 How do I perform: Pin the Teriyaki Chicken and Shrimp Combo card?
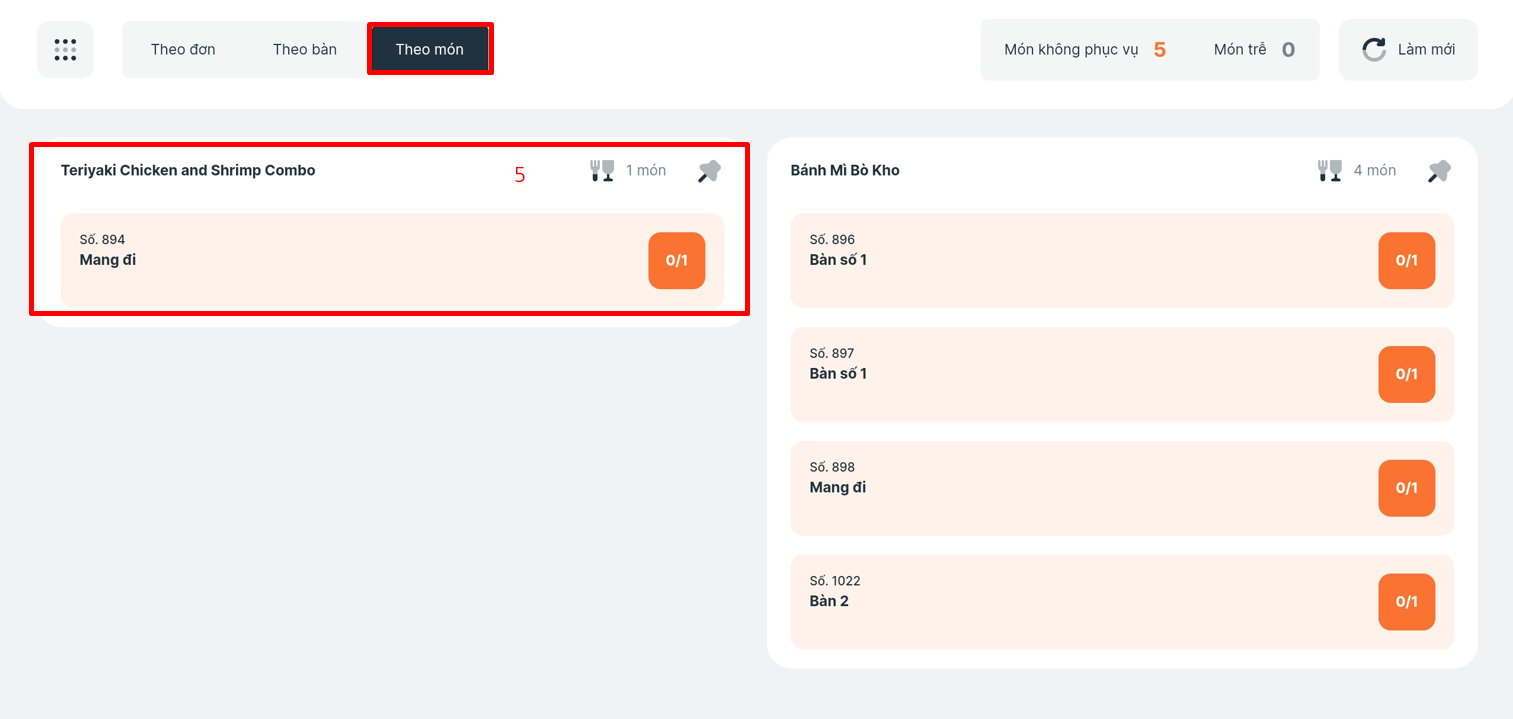coord(709,171)
